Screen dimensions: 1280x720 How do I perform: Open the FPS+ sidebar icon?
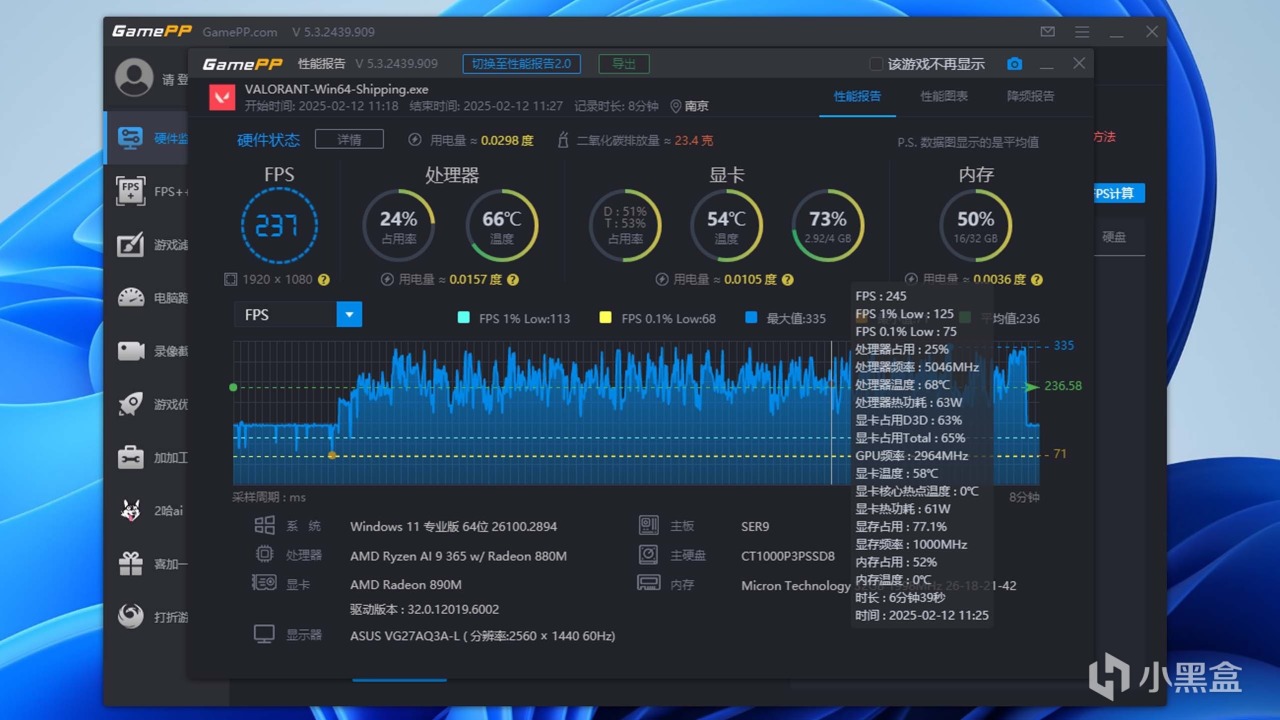(130, 191)
